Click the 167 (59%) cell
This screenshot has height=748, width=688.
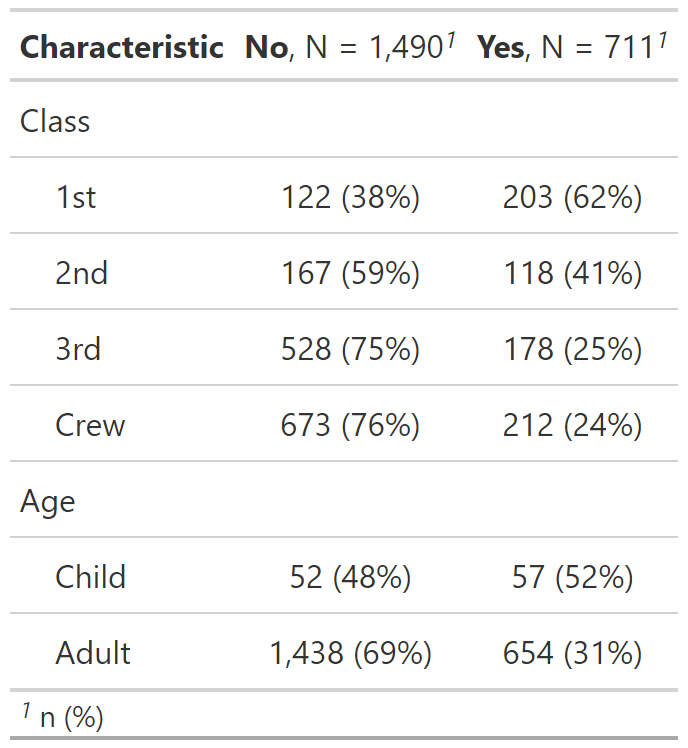click(x=350, y=273)
